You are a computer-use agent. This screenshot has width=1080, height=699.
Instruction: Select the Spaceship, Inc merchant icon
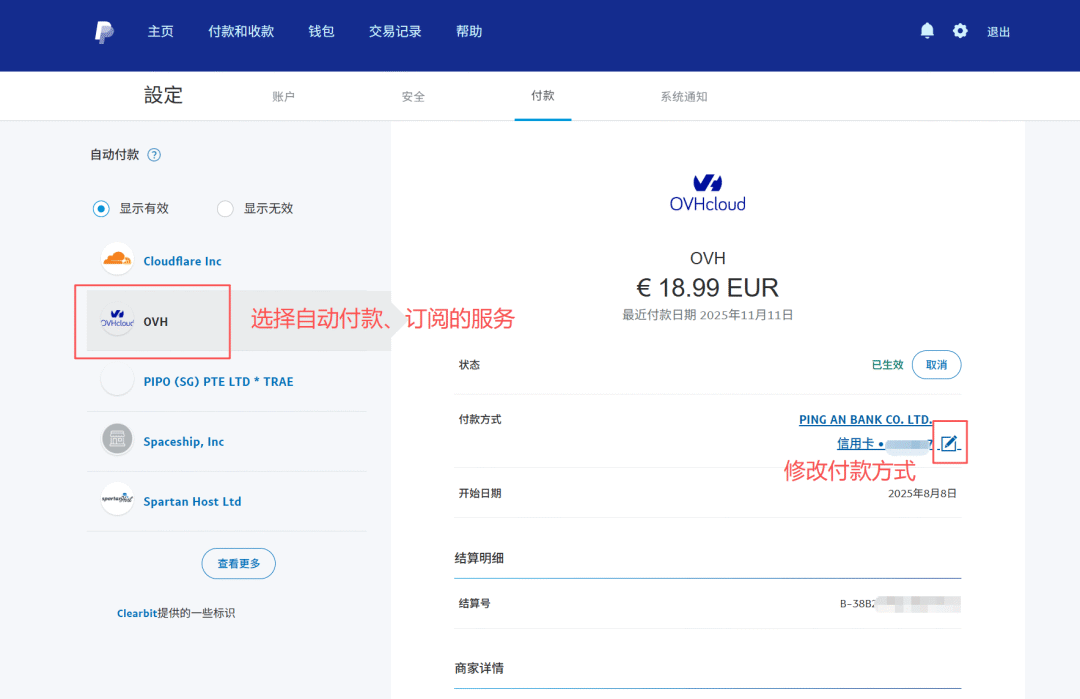point(117,440)
